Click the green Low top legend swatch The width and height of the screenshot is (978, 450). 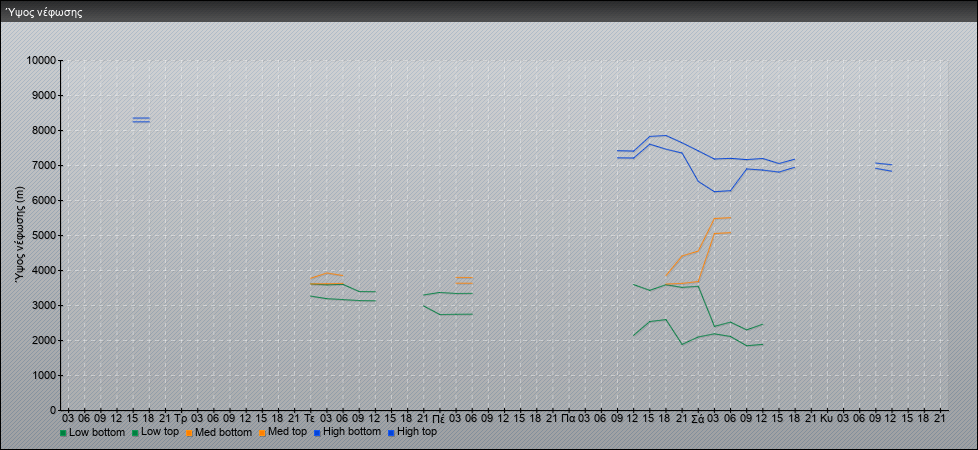[x=135, y=433]
